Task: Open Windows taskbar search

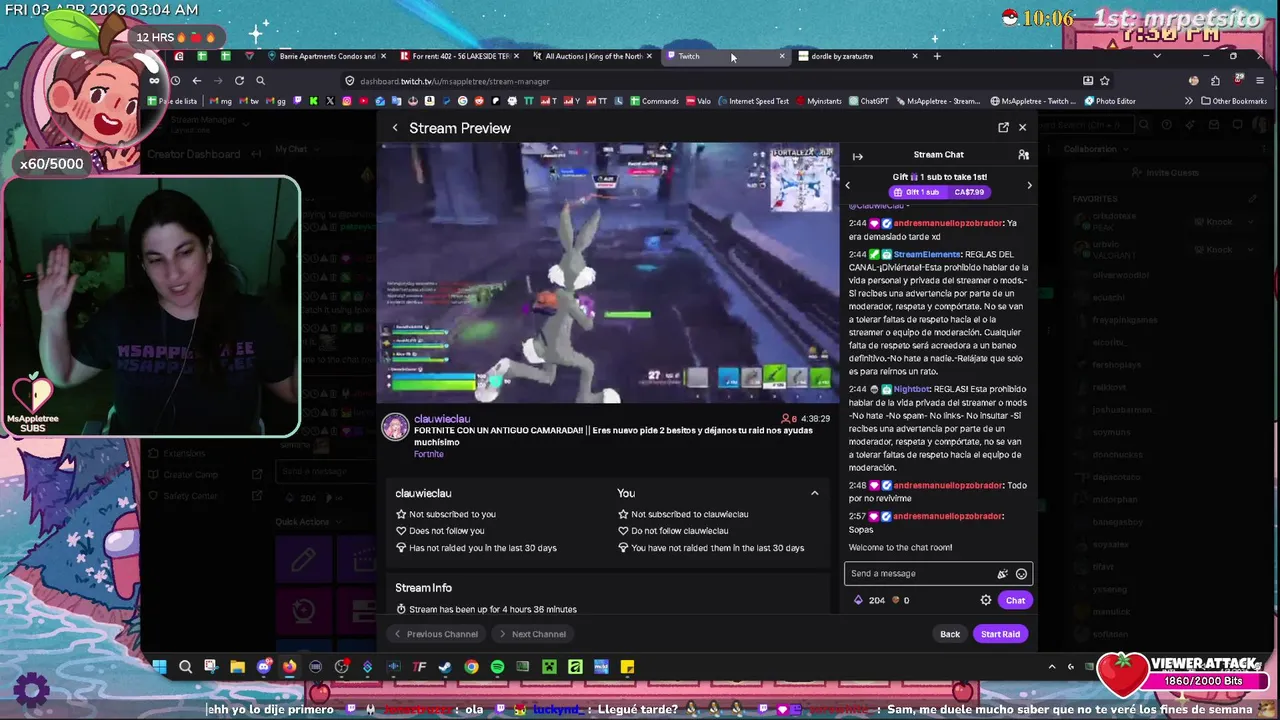Action: [x=185, y=667]
